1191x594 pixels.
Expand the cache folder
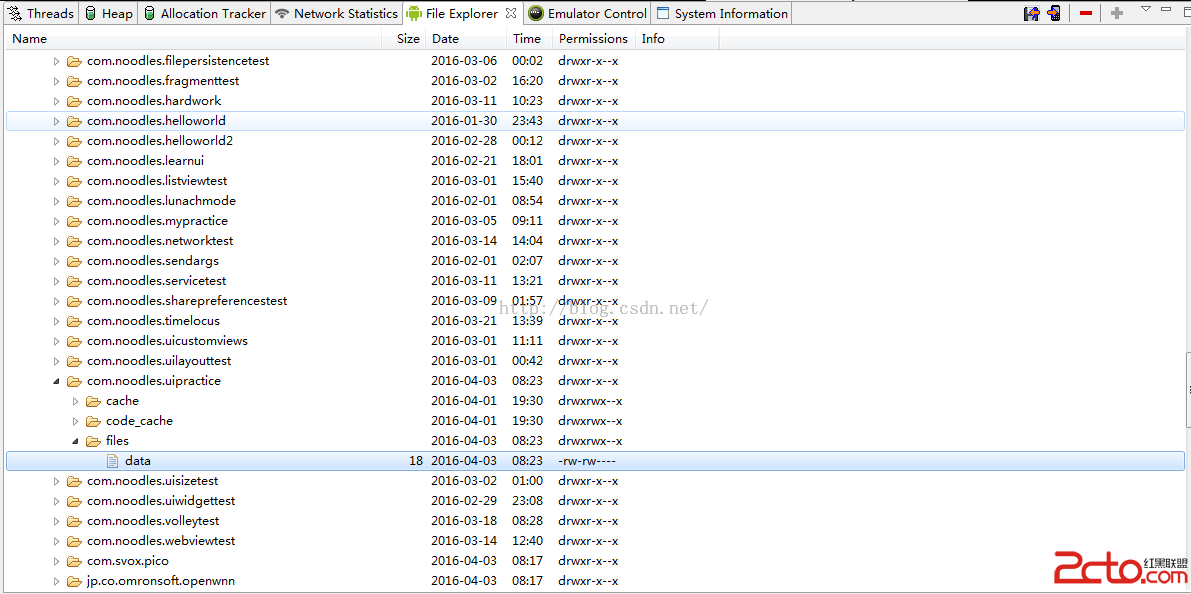pyautogui.click(x=75, y=401)
